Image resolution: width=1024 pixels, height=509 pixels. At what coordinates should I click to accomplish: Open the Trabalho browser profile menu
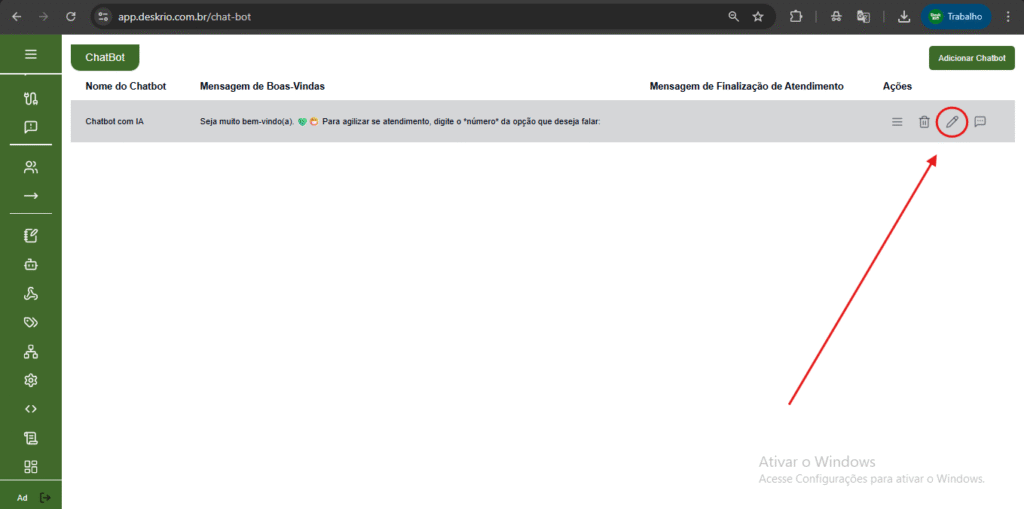click(x=956, y=16)
